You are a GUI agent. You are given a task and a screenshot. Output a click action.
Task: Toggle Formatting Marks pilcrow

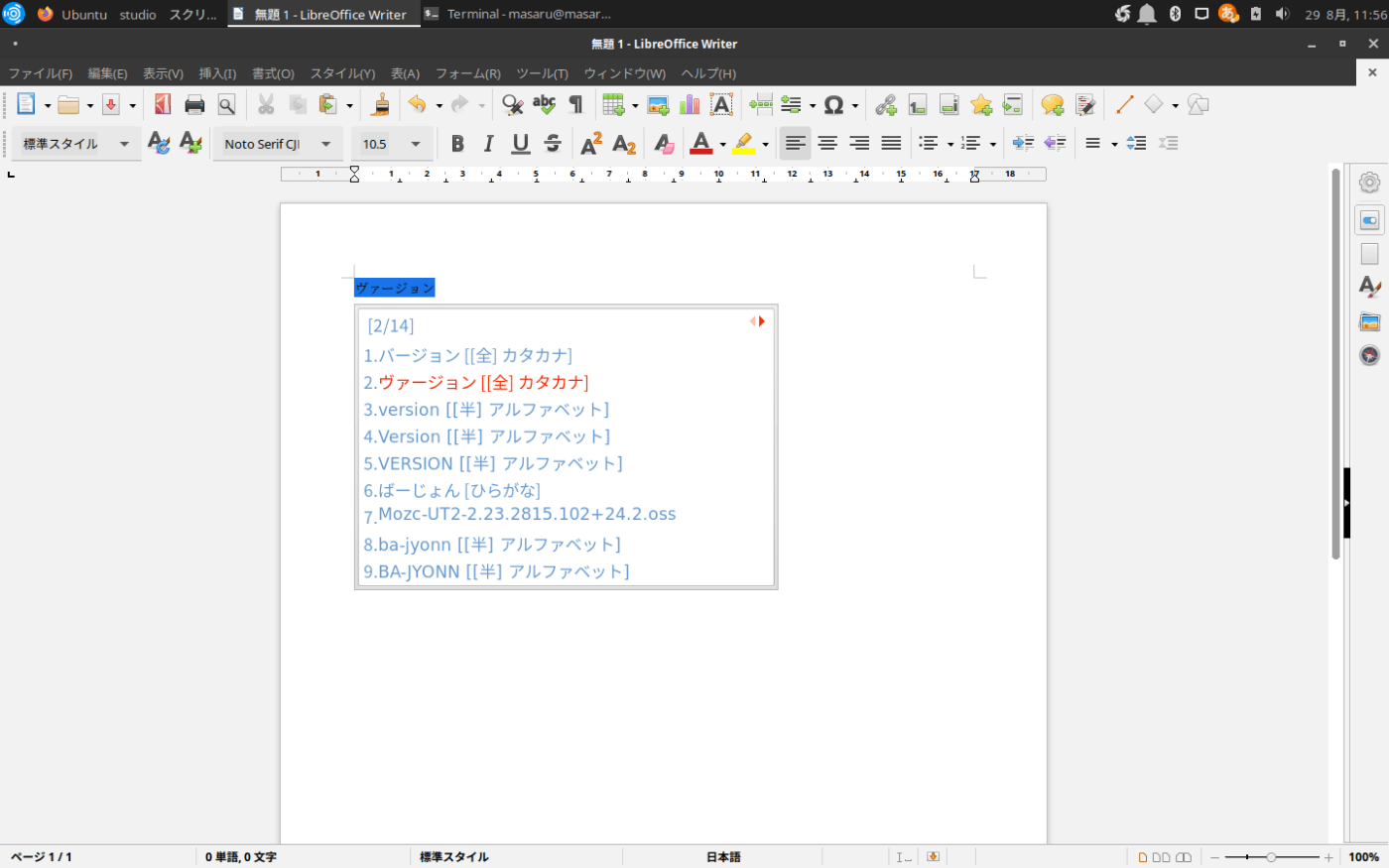click(575, 104)
